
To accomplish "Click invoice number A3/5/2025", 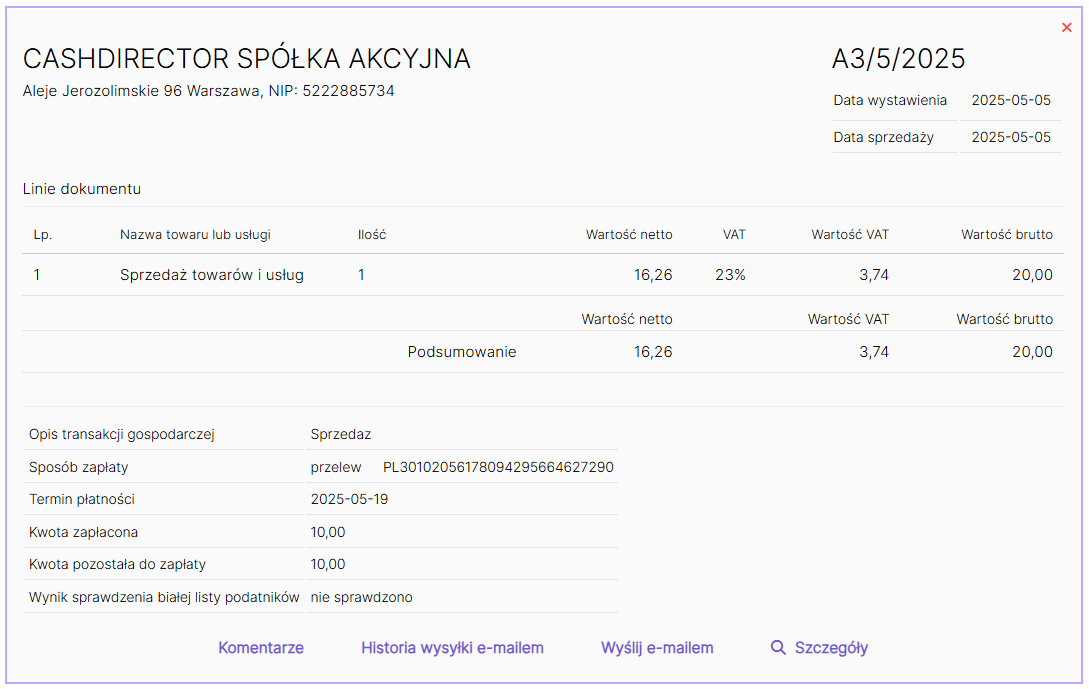I will 899,58.
